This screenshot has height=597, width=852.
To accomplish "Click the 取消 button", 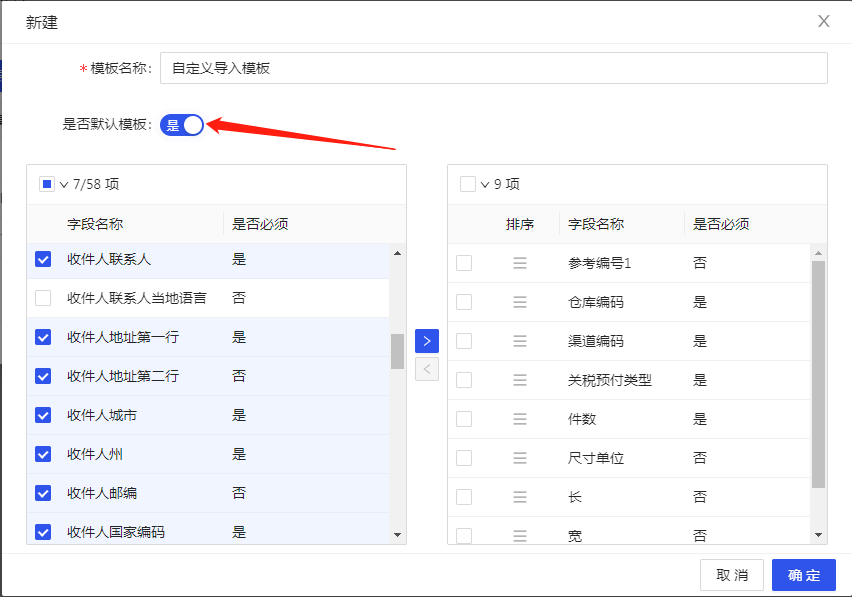I will point(732,575).
